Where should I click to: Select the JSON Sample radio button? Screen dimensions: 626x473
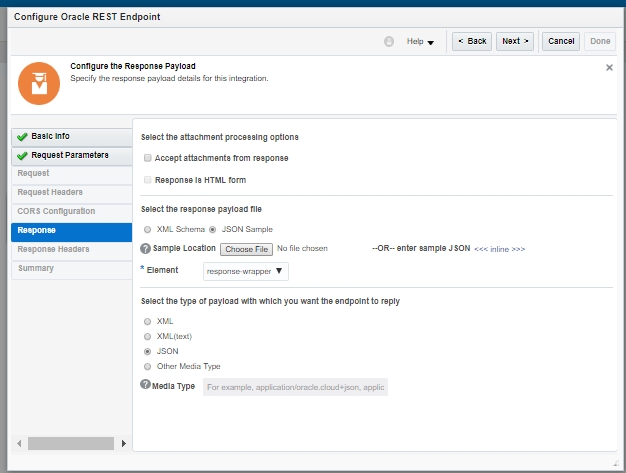click(x=213, y=230)
